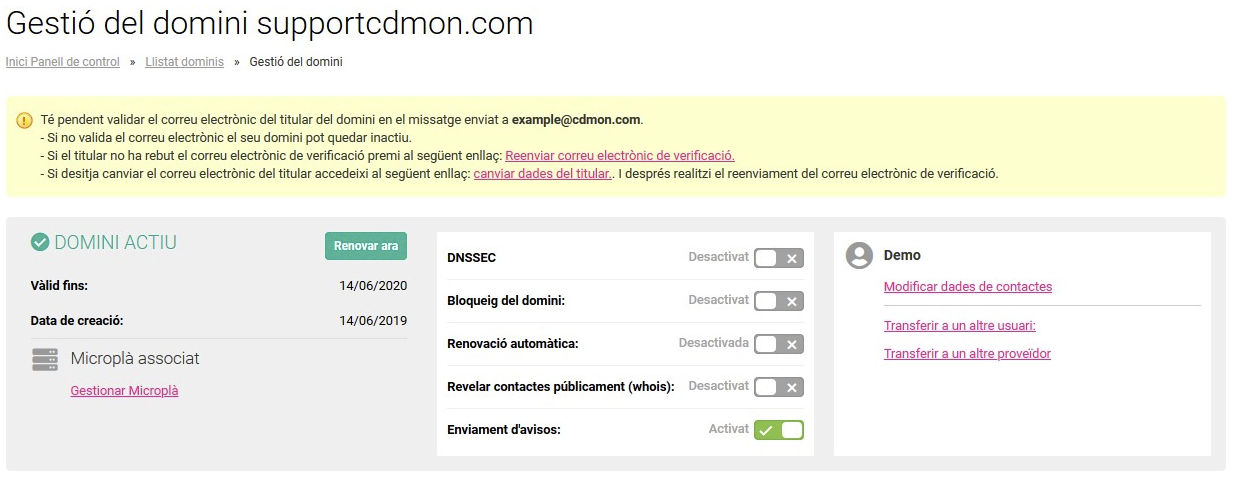Open the Gestionar Microplà link

124,391
